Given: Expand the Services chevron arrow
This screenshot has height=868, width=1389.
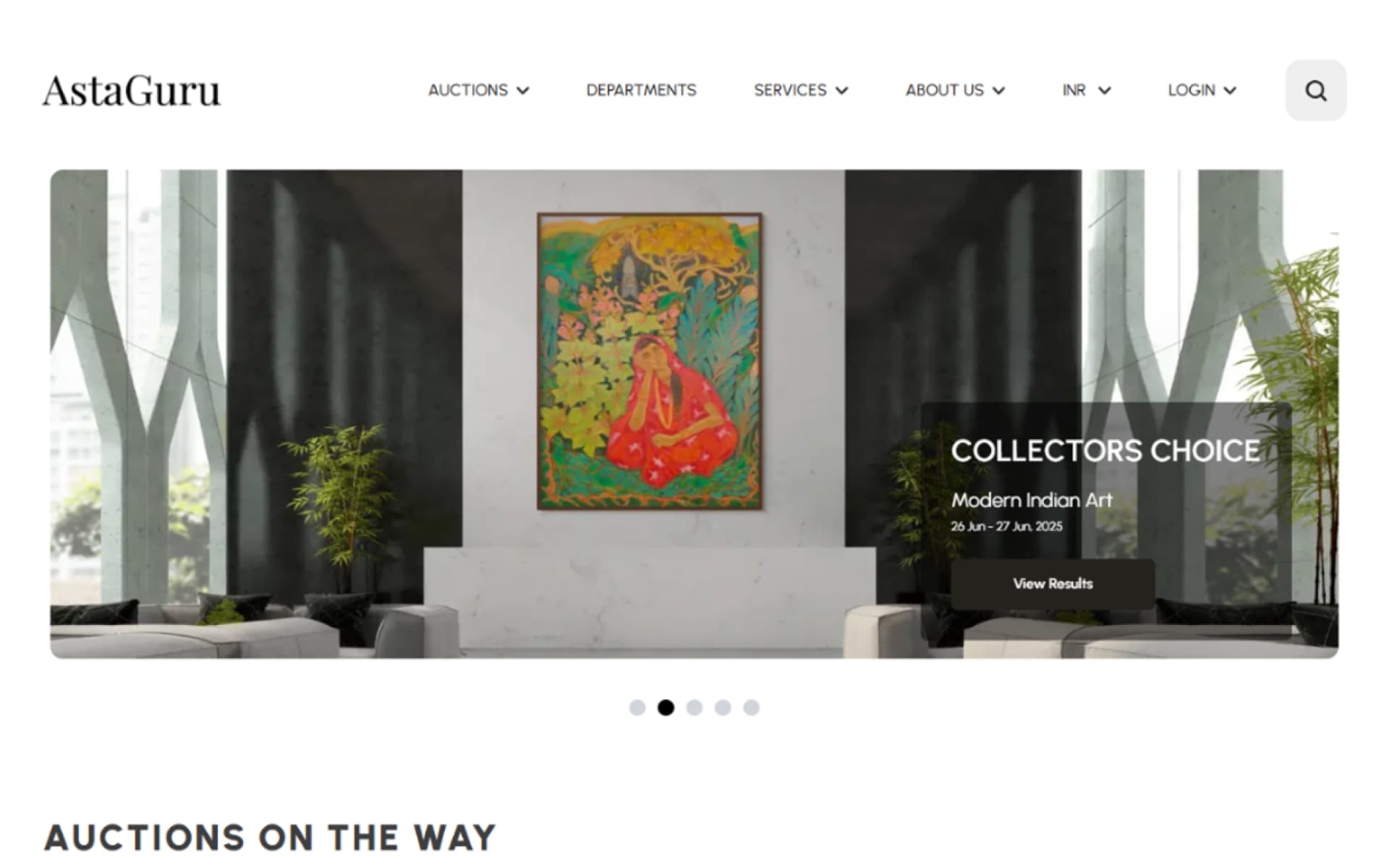Looking at the screenshot, I should pos(841,90).
